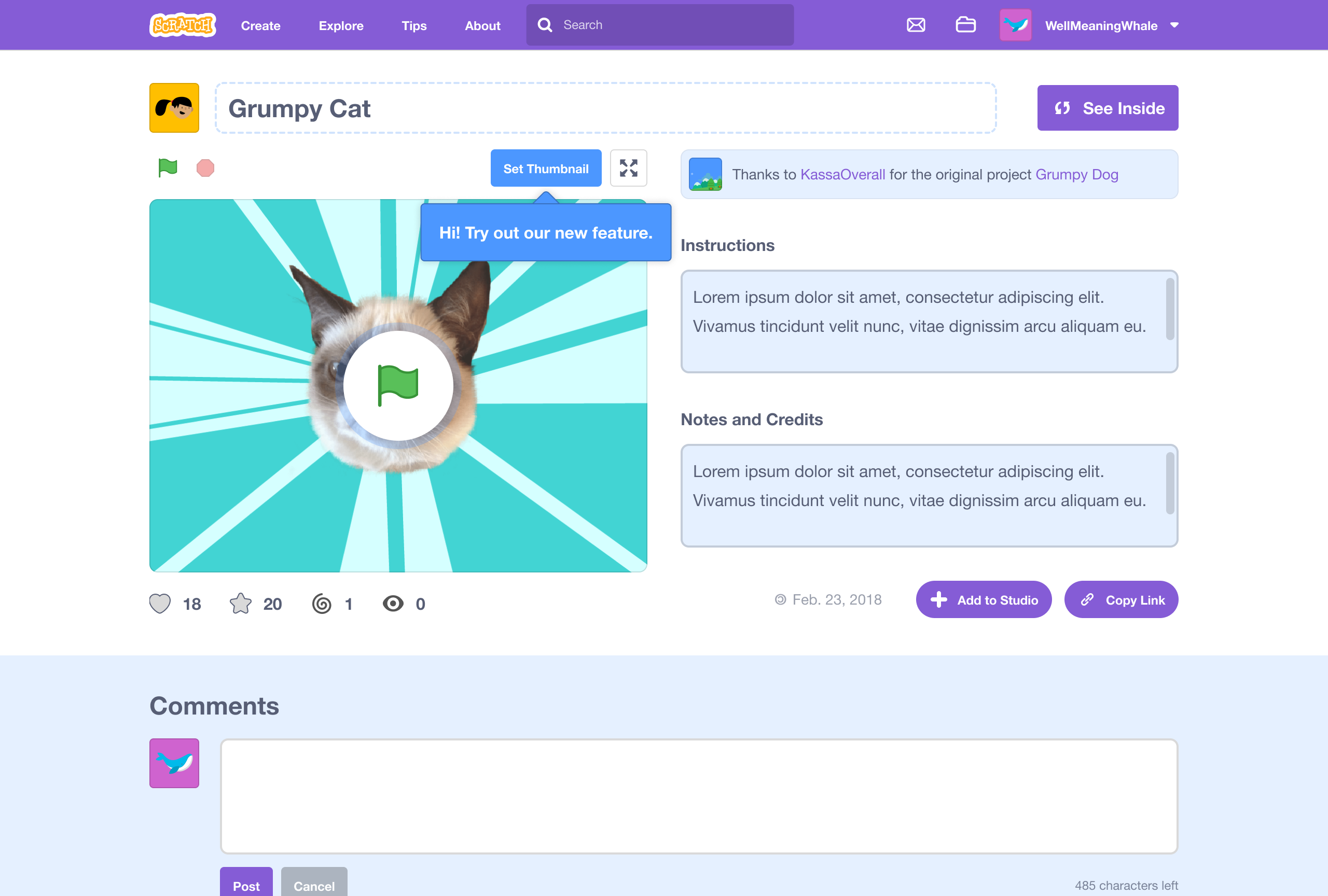Click the Set Thumbnail button
The width and height of the screenshot is (1328, 896).
546,169
